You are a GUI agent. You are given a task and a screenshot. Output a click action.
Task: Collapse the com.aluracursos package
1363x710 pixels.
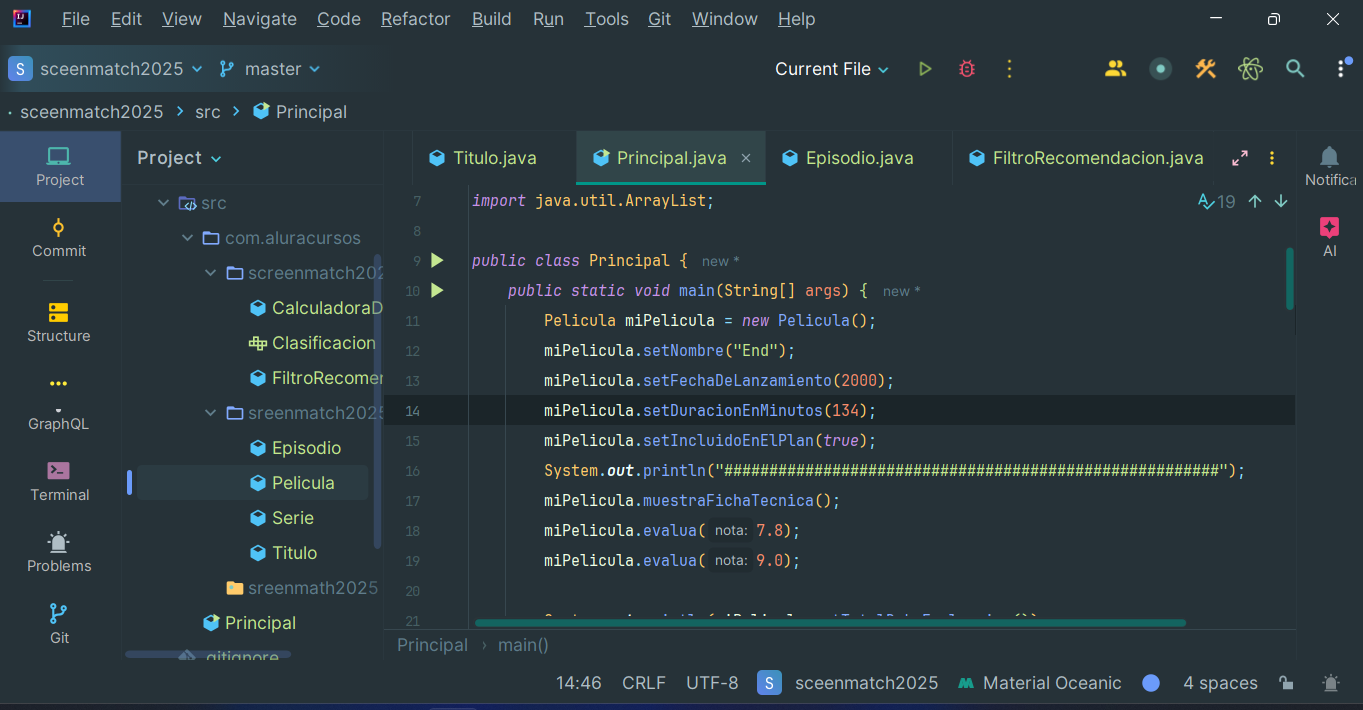tap(187, 237)
